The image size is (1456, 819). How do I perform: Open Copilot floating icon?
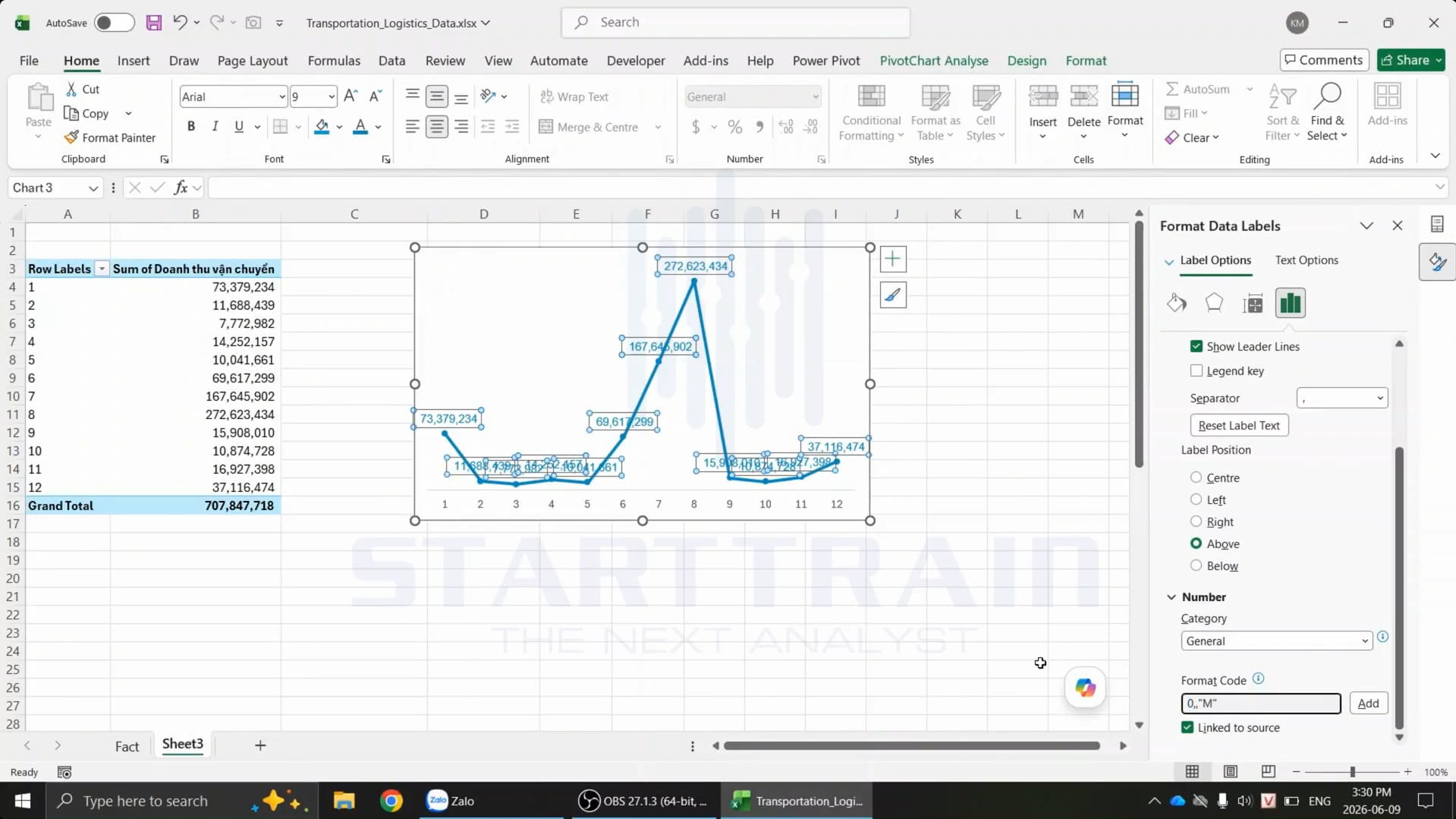pos(1085,688)
